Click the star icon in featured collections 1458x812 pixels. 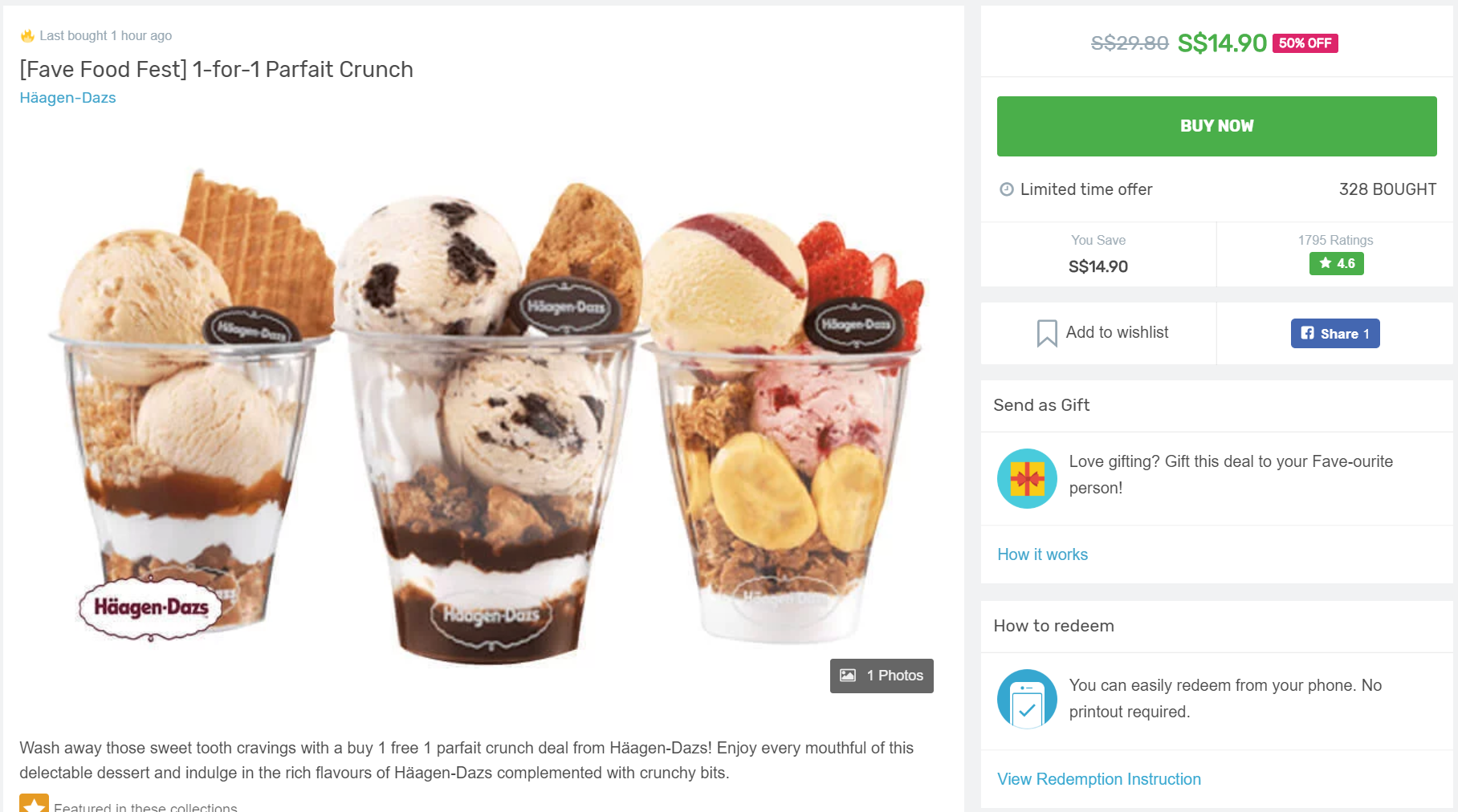[35, 803]
